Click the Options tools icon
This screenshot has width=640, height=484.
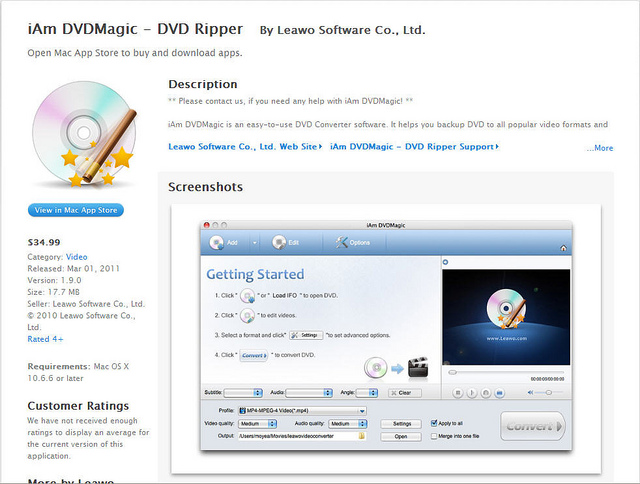click(341, 242)
